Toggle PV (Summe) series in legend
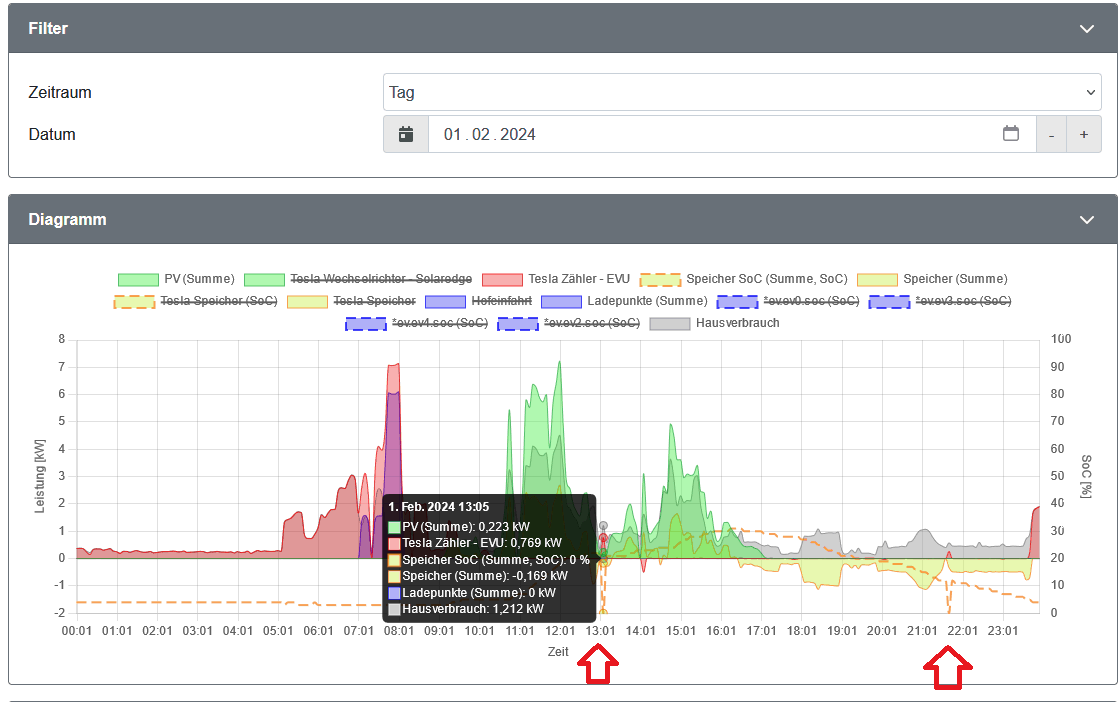1118x702 pixels. pyautogui.click(x=177, y=279)
